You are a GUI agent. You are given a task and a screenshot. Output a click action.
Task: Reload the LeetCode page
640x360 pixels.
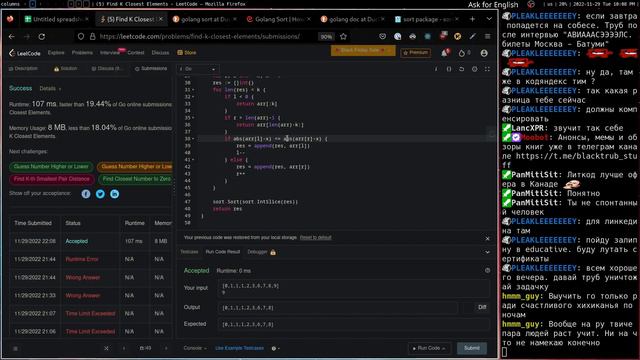point(42,37)
